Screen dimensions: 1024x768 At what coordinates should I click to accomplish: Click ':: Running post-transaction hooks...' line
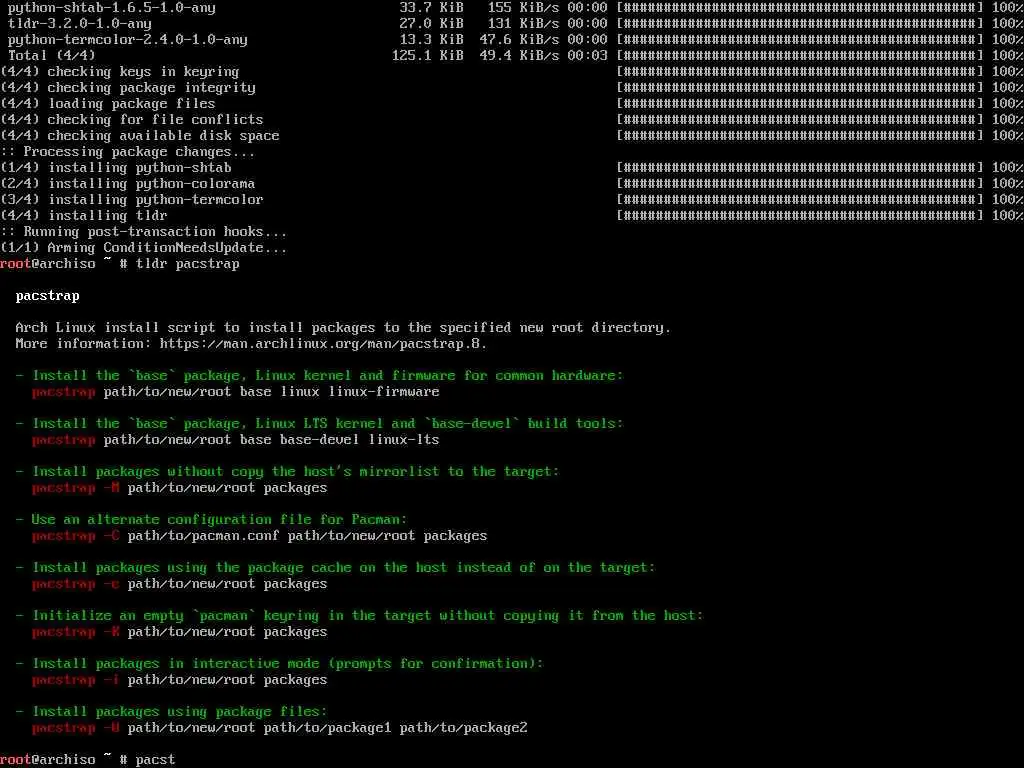[144, 232]
